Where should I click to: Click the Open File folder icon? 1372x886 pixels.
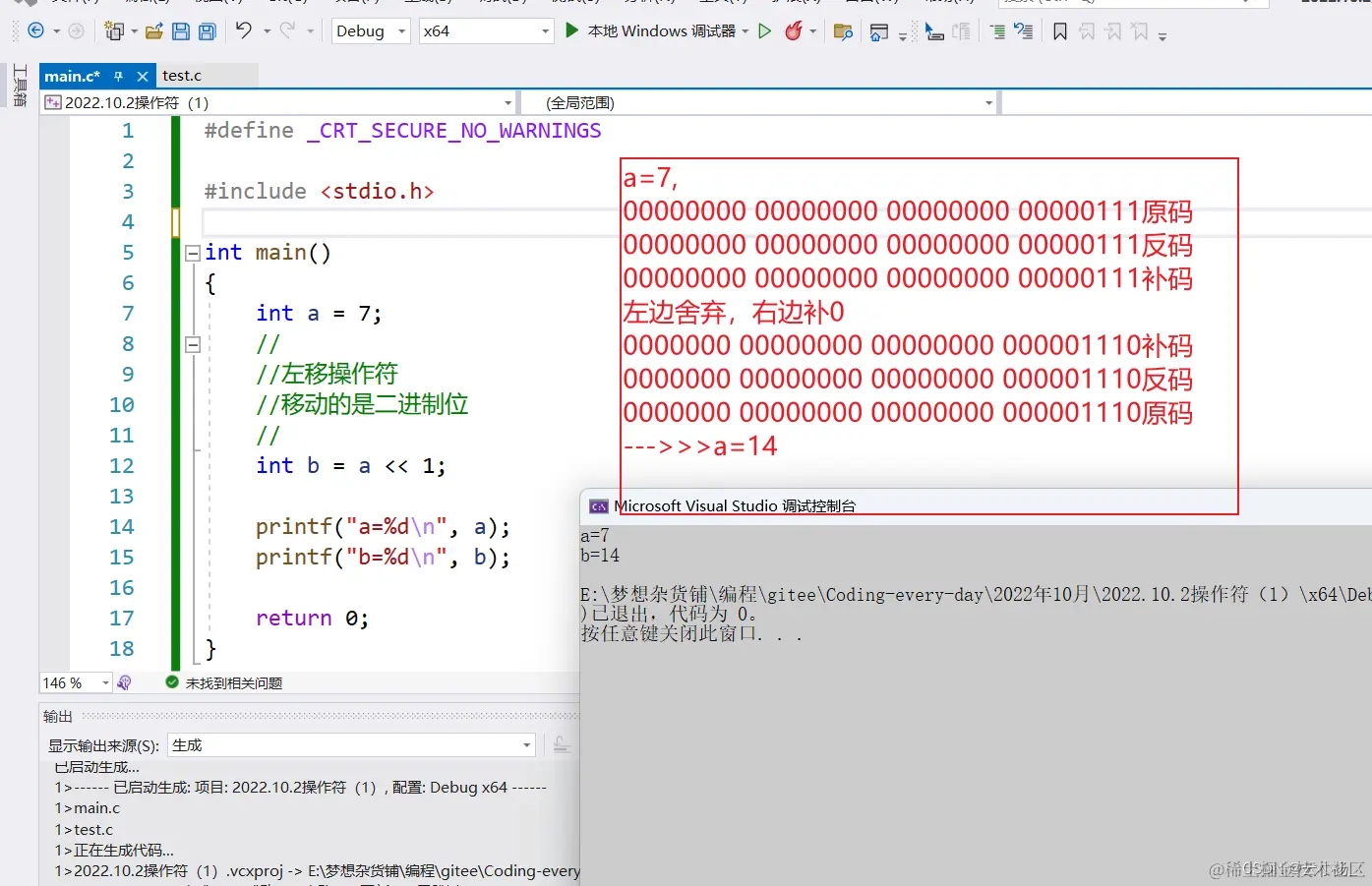153,31
